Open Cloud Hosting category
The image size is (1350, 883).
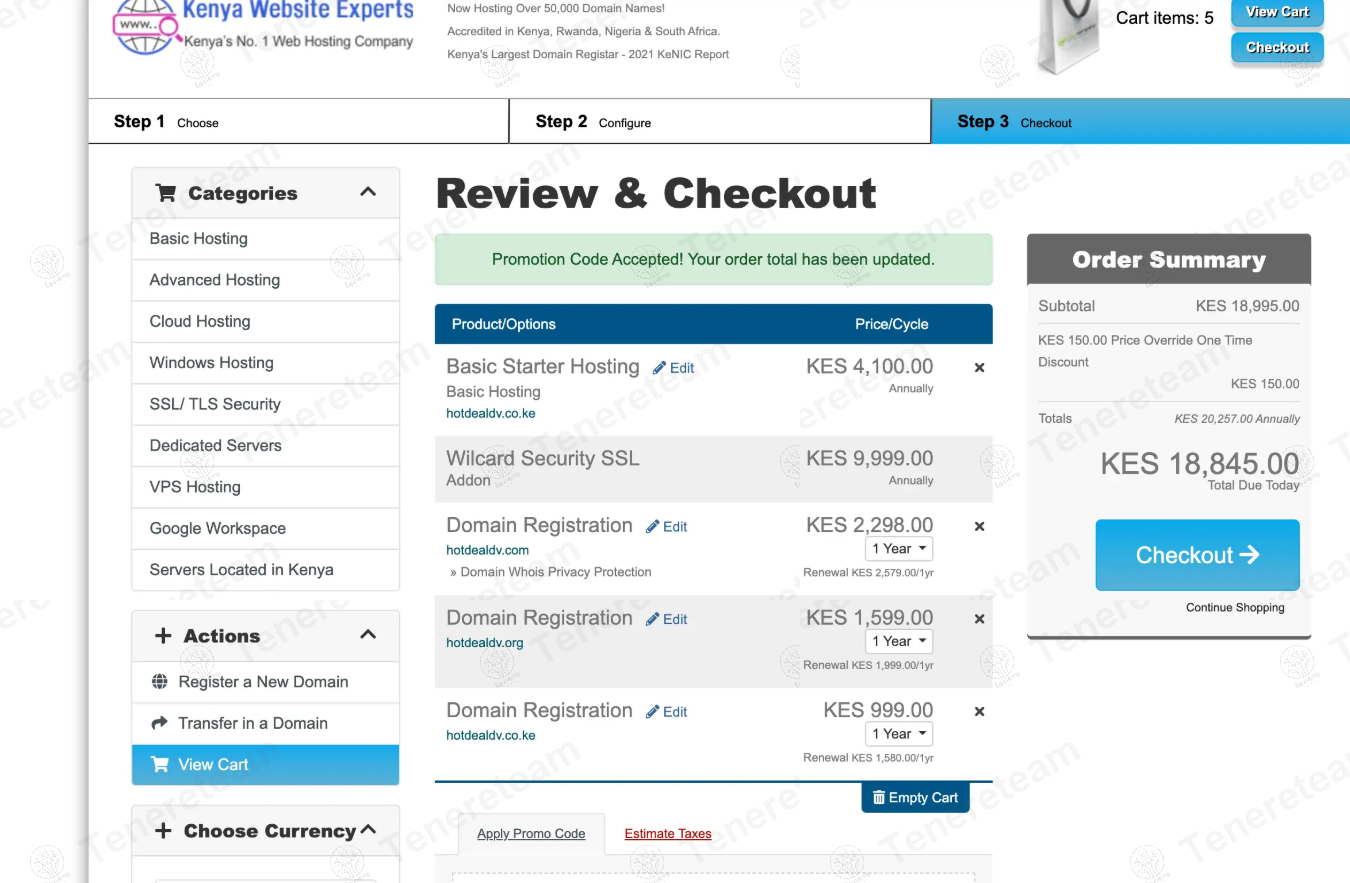click(x=265, y=321)
